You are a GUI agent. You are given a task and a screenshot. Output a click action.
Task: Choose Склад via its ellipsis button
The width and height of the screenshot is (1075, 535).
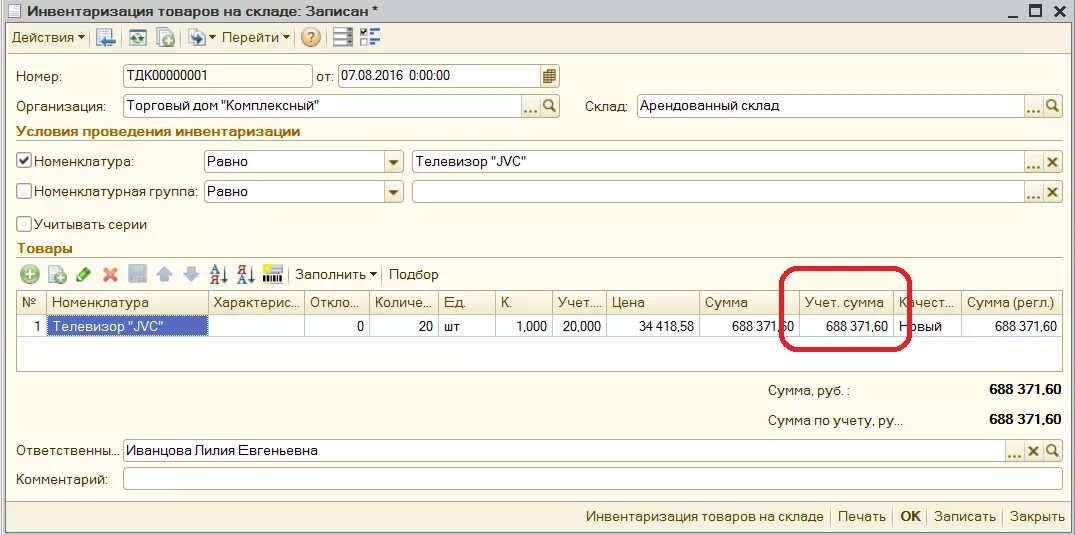click(1033, 106)
